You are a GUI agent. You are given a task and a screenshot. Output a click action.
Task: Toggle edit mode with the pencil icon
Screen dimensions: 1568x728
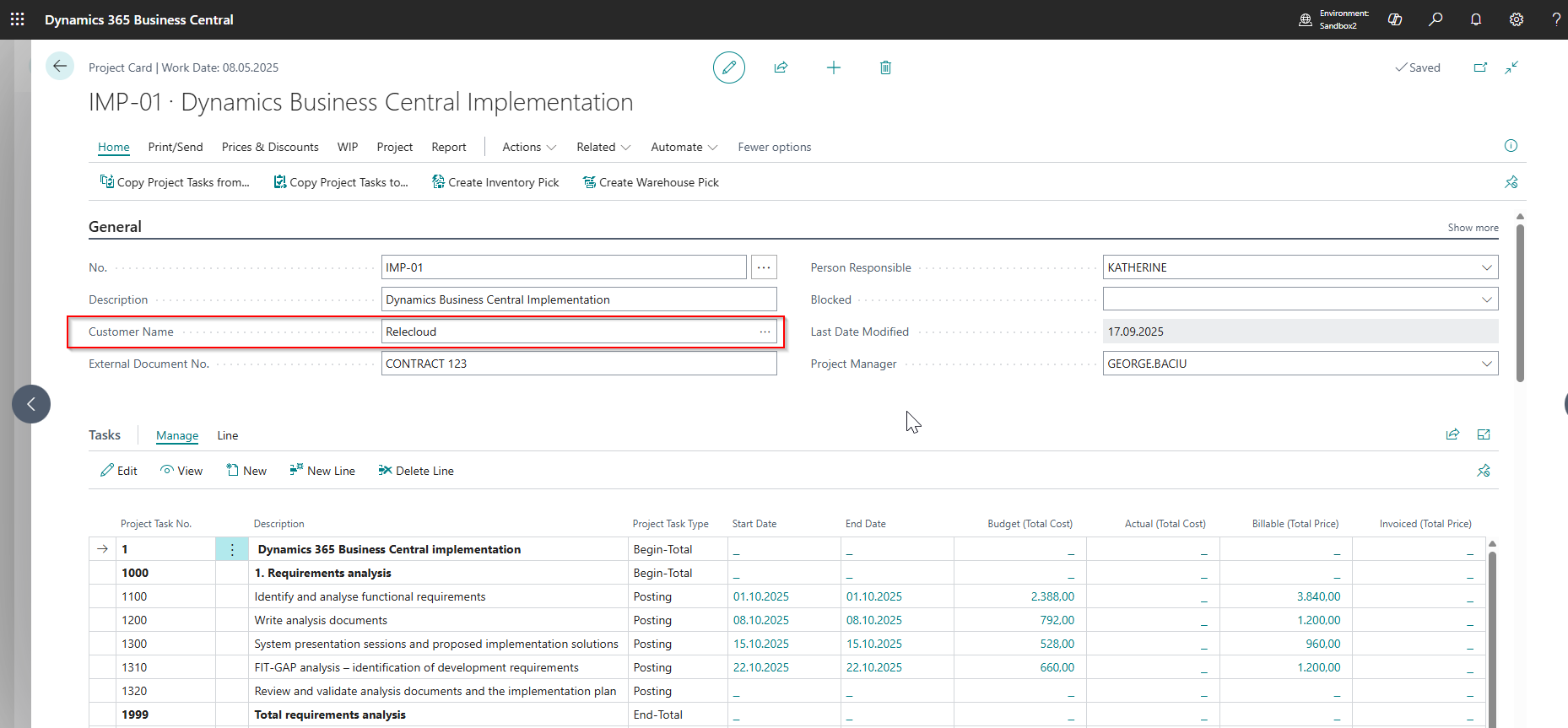click(729, 67)
